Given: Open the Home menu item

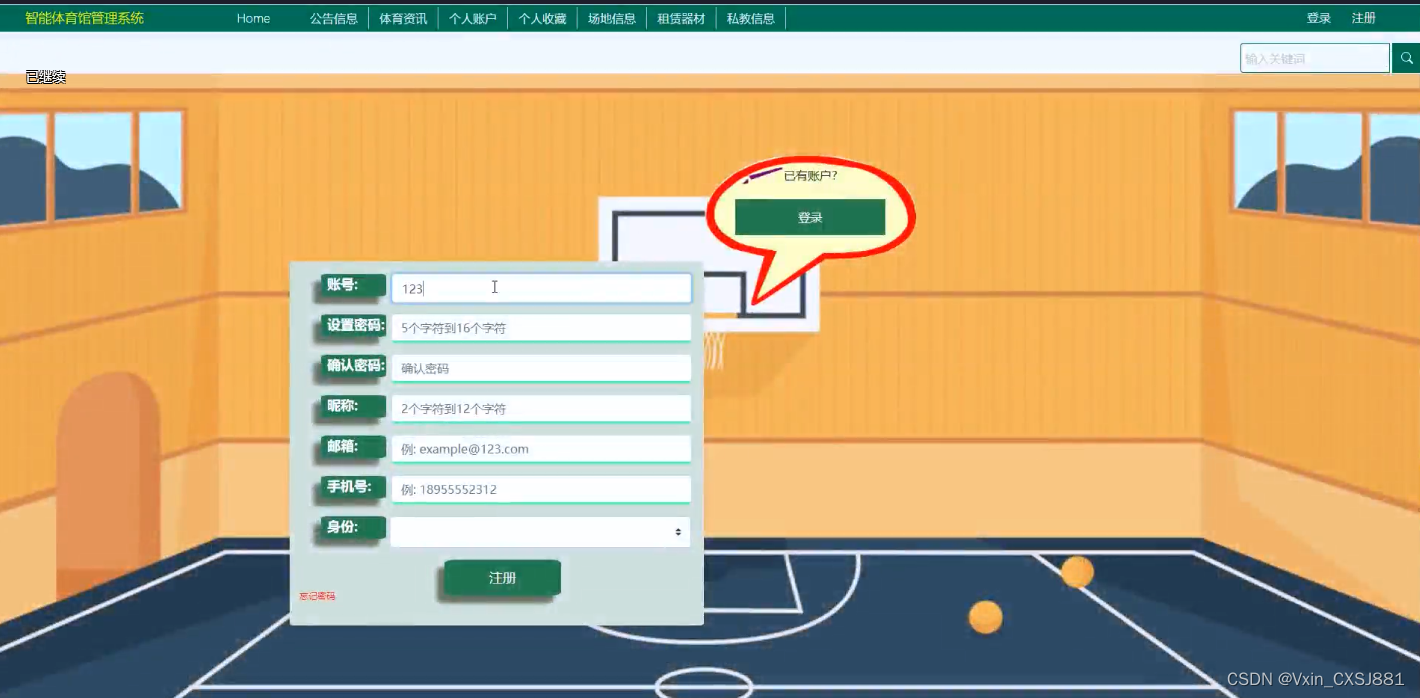Looking at the screenshot, I should coord(253,18).
